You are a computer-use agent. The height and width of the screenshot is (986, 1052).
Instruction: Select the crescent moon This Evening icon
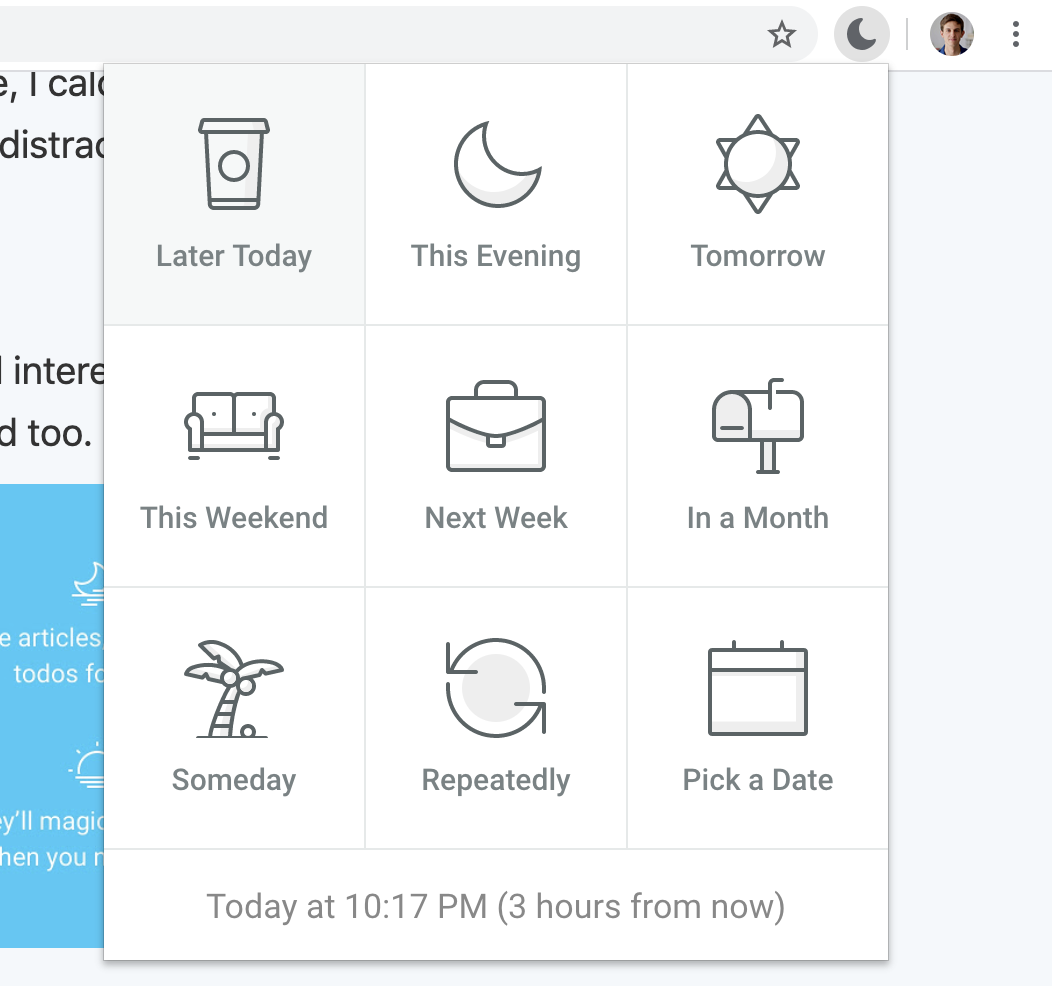[497, 164]
